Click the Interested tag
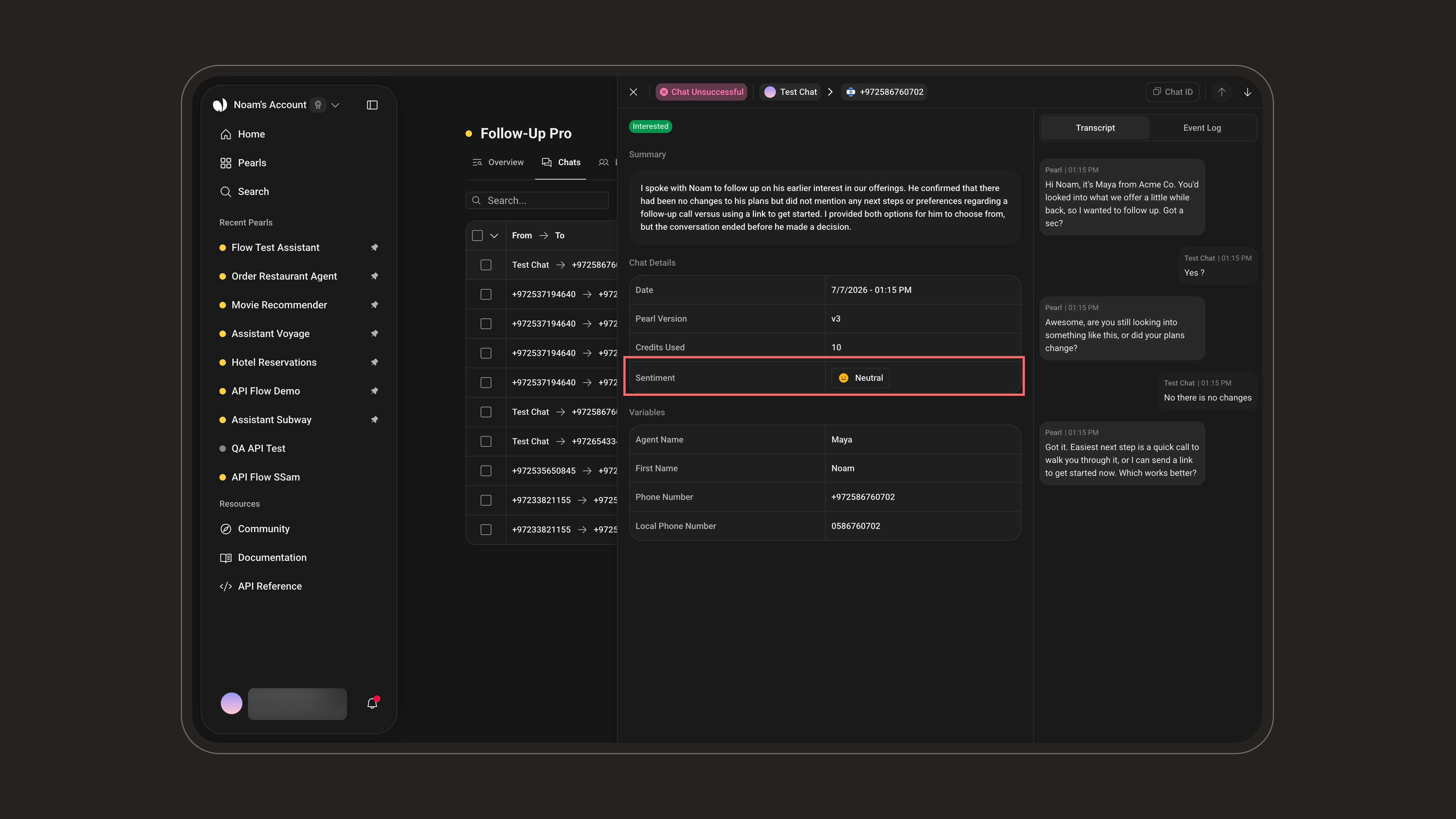Screen dimensions: 1456x819 click(651, 127)
